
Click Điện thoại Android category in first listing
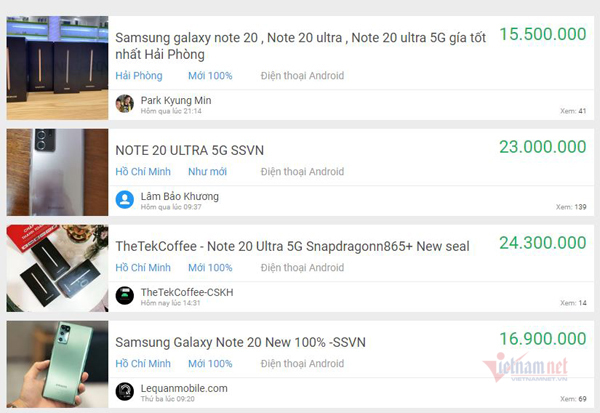tap(302, 76)
